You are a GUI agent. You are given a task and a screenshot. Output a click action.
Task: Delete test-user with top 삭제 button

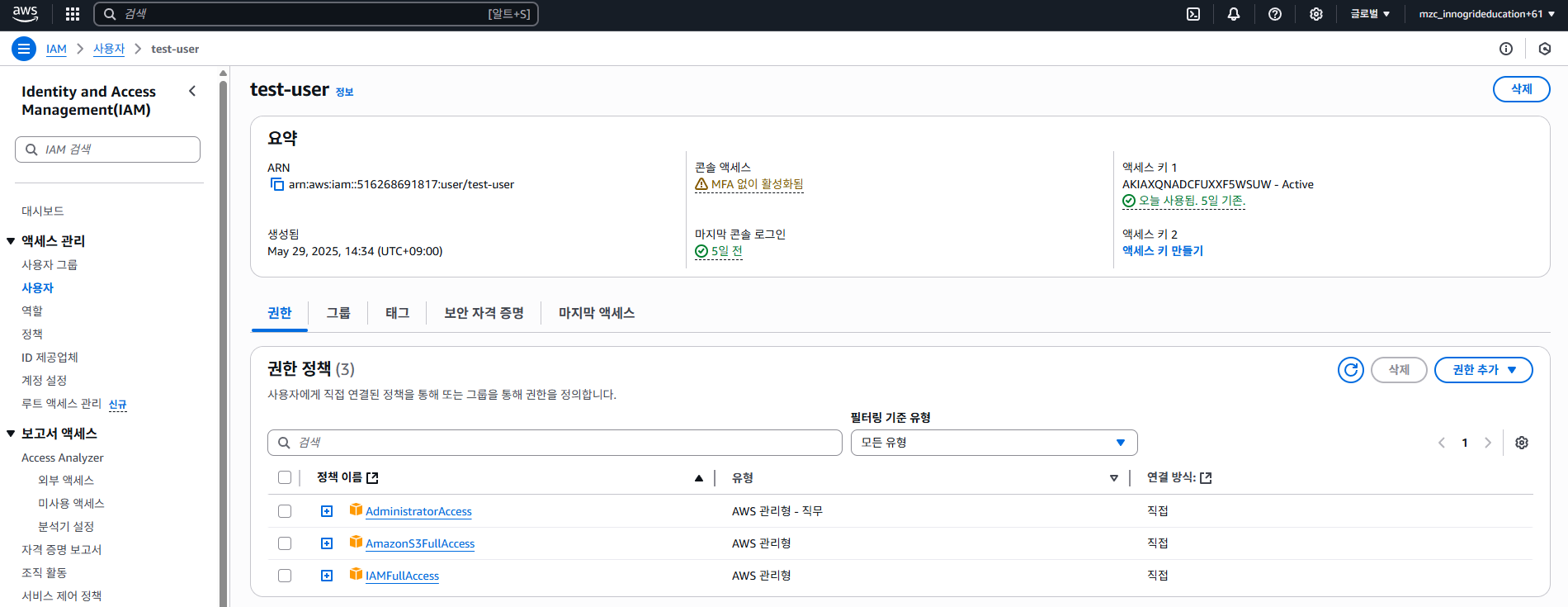click(x=1521, y=89)
